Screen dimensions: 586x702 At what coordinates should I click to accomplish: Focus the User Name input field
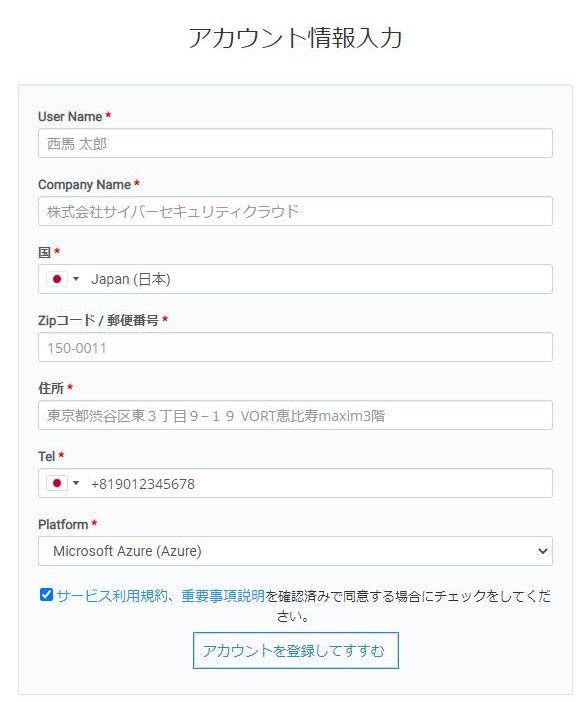295,143
